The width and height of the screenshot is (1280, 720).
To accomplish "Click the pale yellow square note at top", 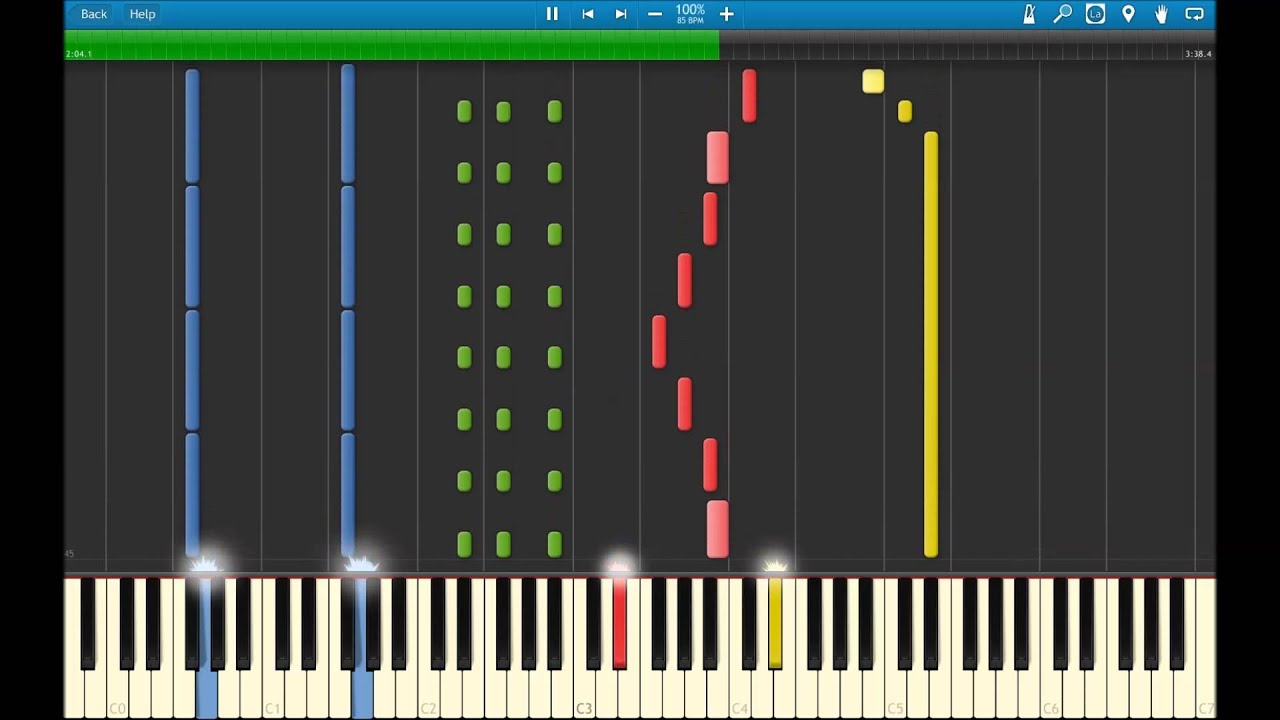I will pos(873,81).
